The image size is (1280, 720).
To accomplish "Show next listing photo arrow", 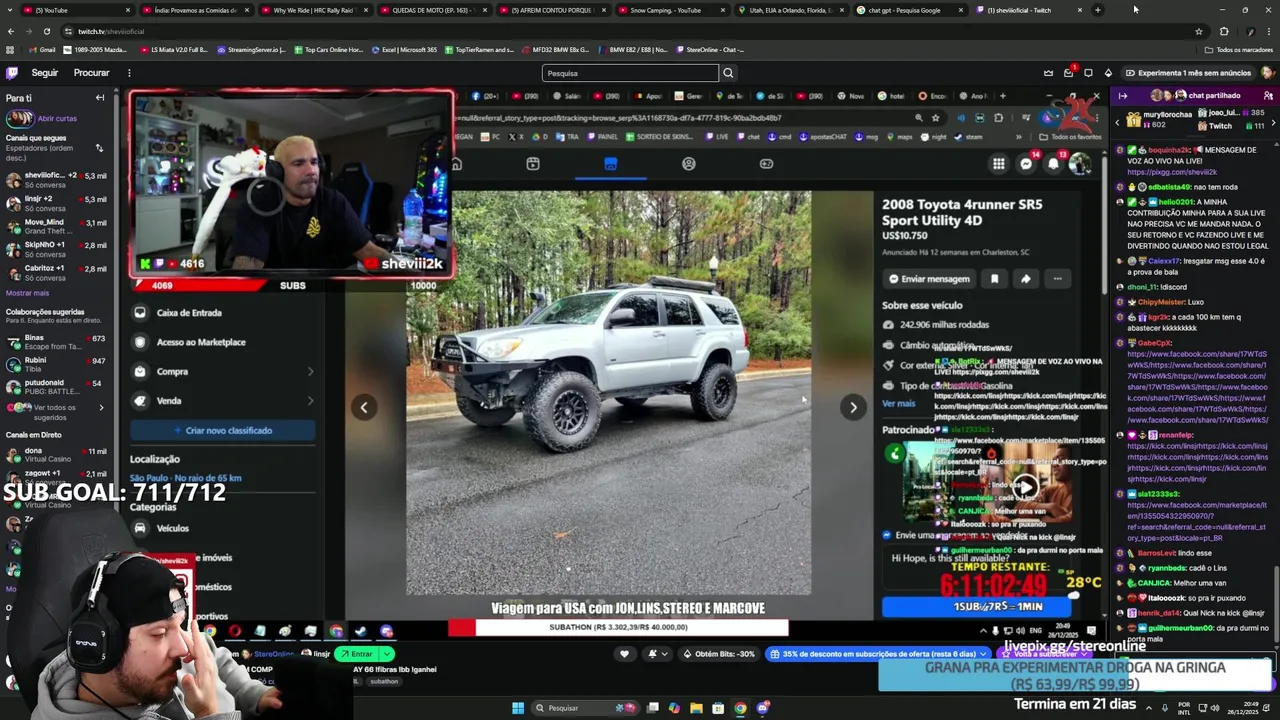I will (x=853, y=407).
